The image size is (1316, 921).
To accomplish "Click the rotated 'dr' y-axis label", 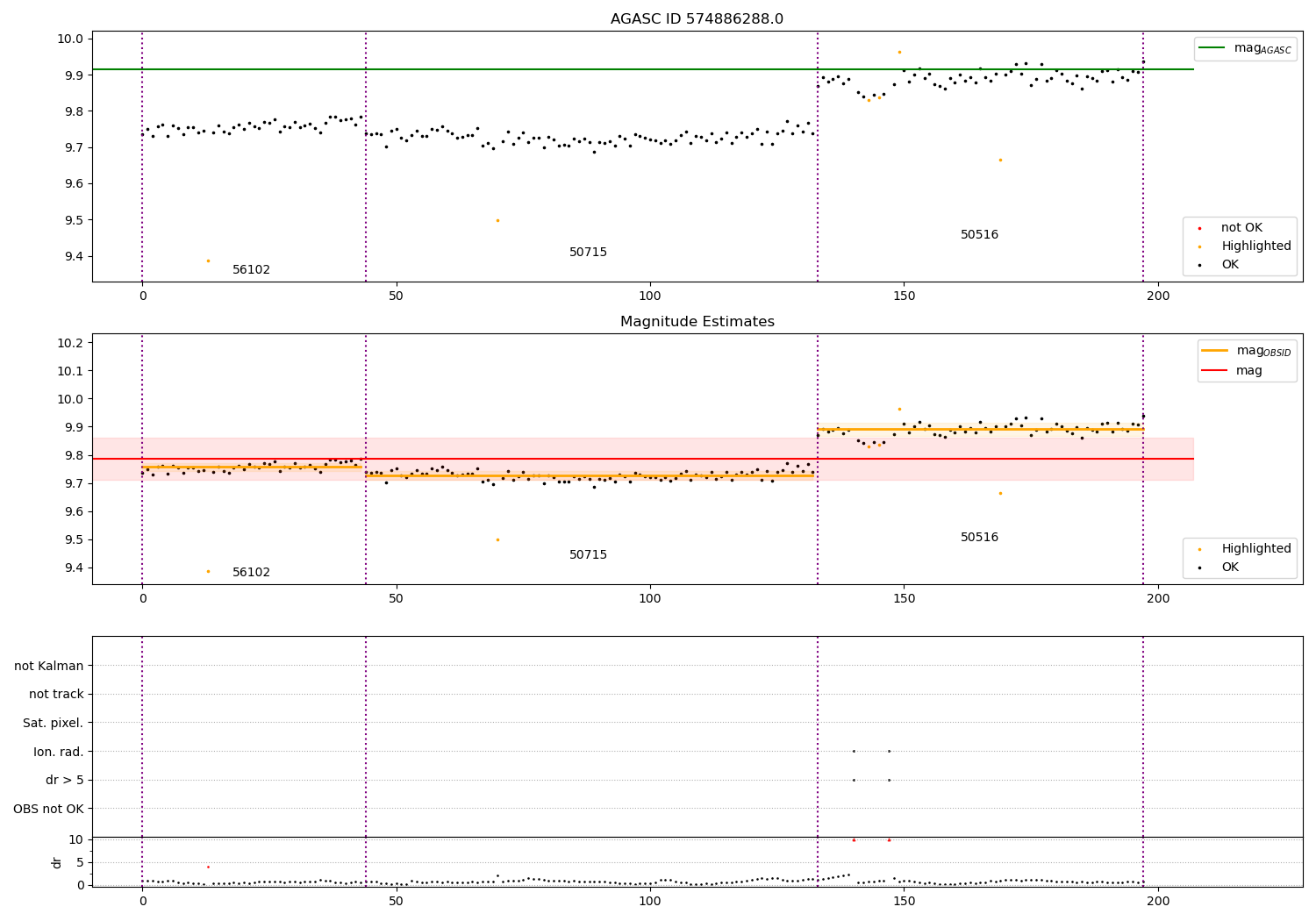I will (57, 862).
